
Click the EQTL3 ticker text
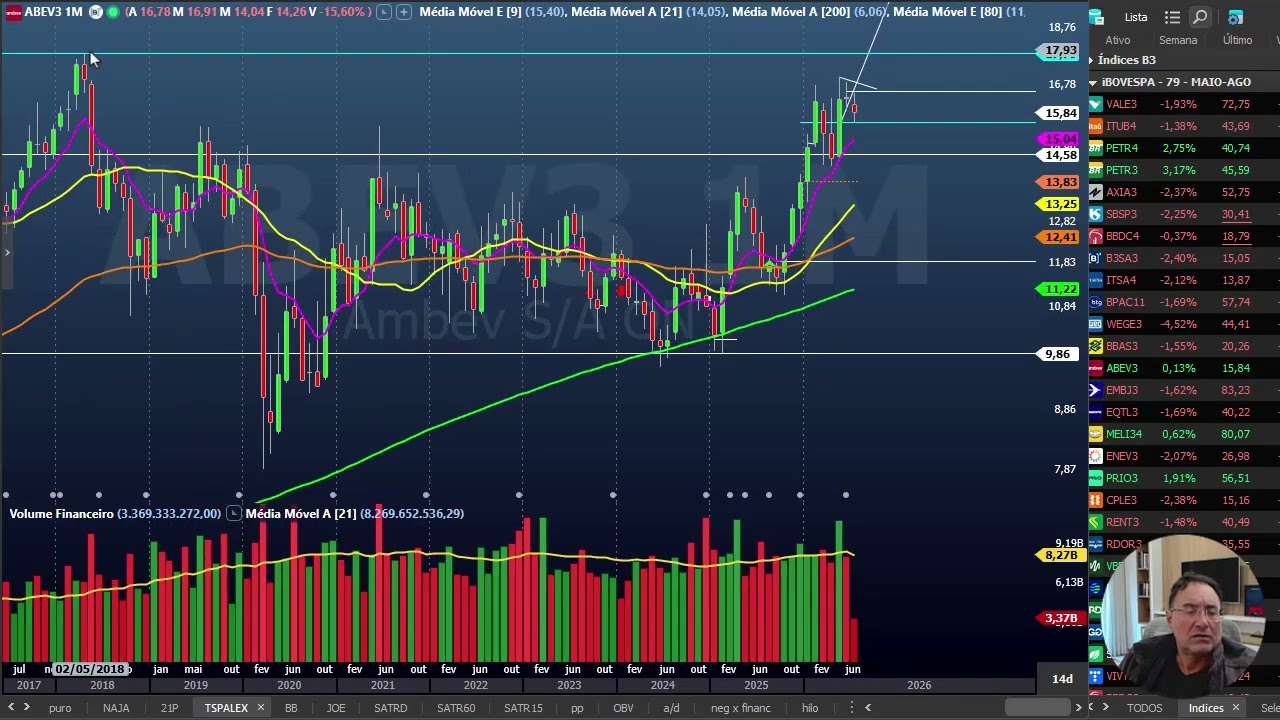click(x=1122, y=412)
